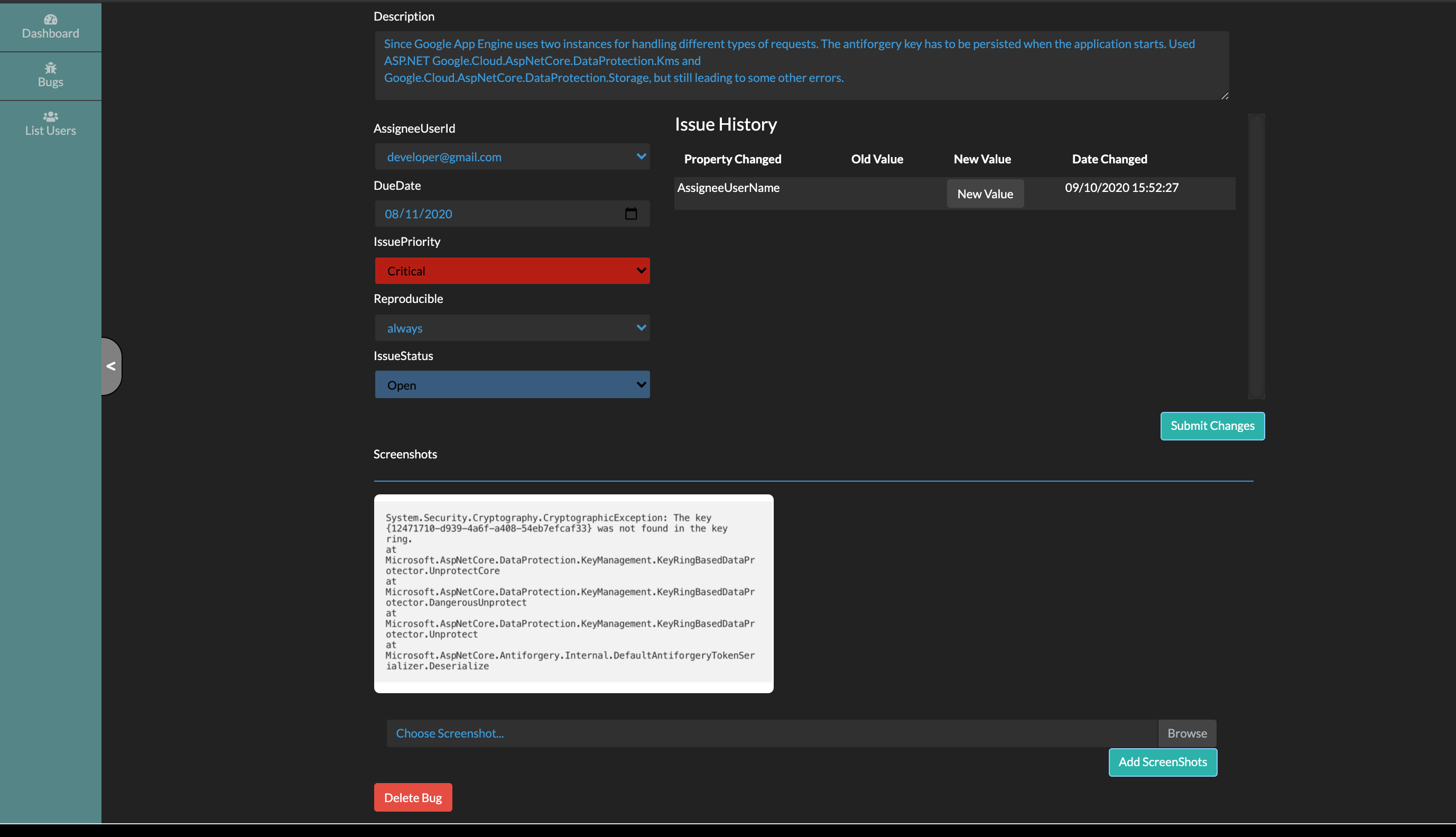The image size is (1456, 837).
Task: Click the Bugs menu item
Action: (x=50, y=75)
